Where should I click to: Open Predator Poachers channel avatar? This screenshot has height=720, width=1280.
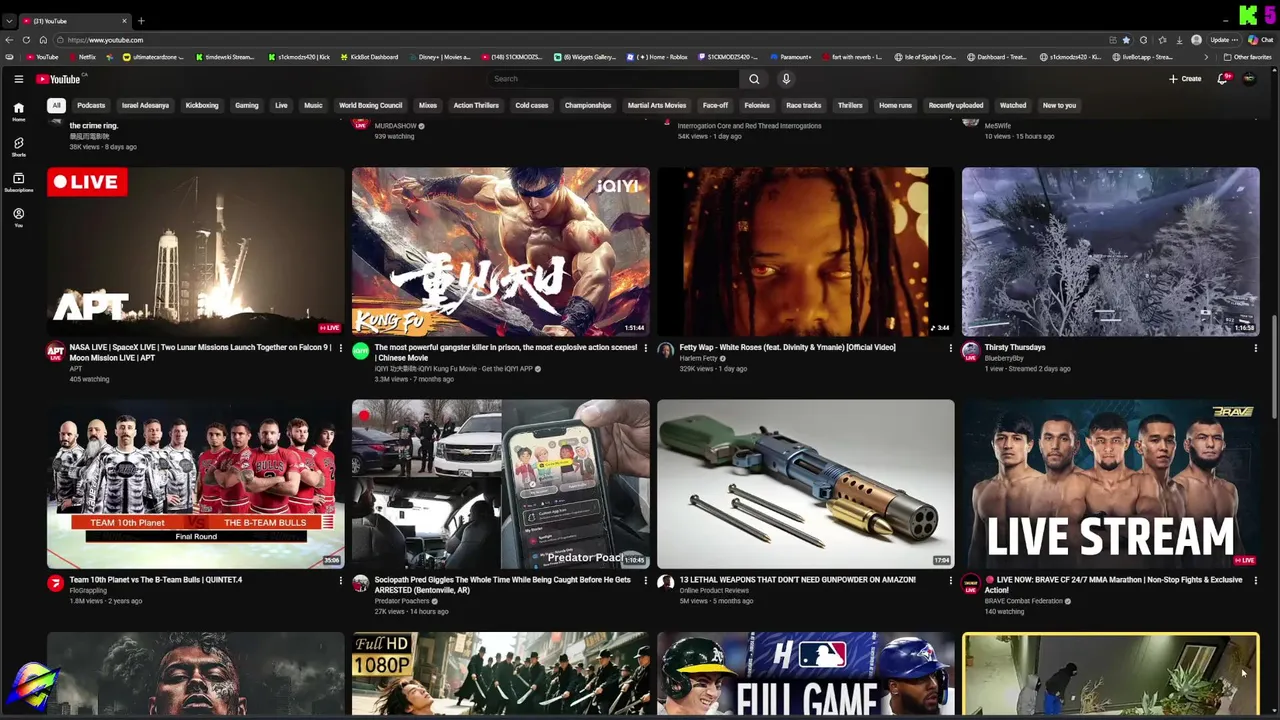click(360, 583)
